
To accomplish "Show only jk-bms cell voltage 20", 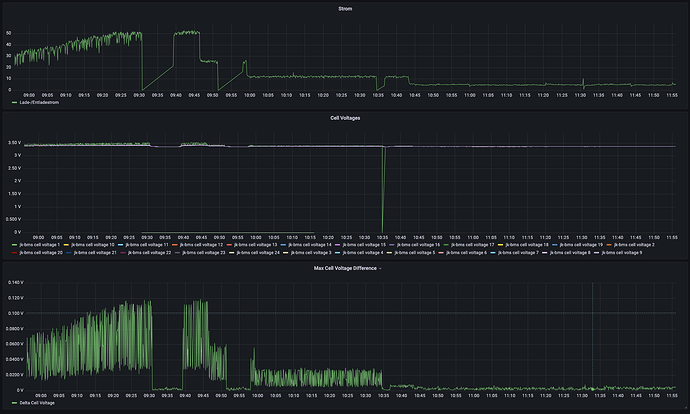I will tap(43, 253).
